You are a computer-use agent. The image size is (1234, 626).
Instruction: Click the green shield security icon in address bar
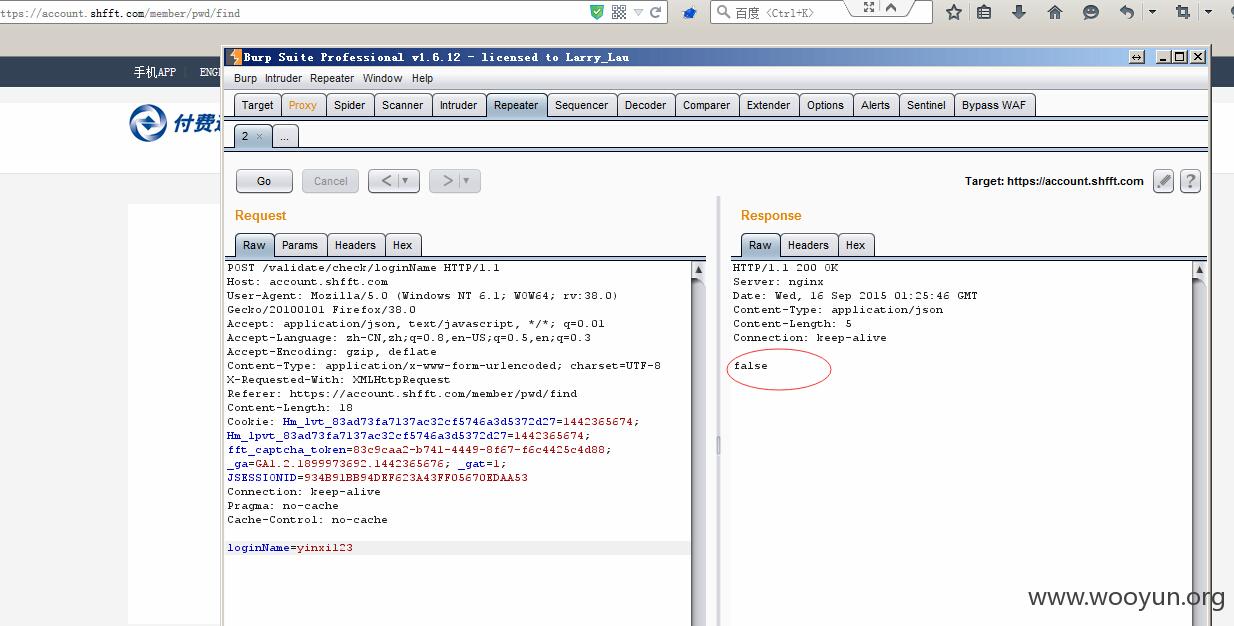[597, 12]
